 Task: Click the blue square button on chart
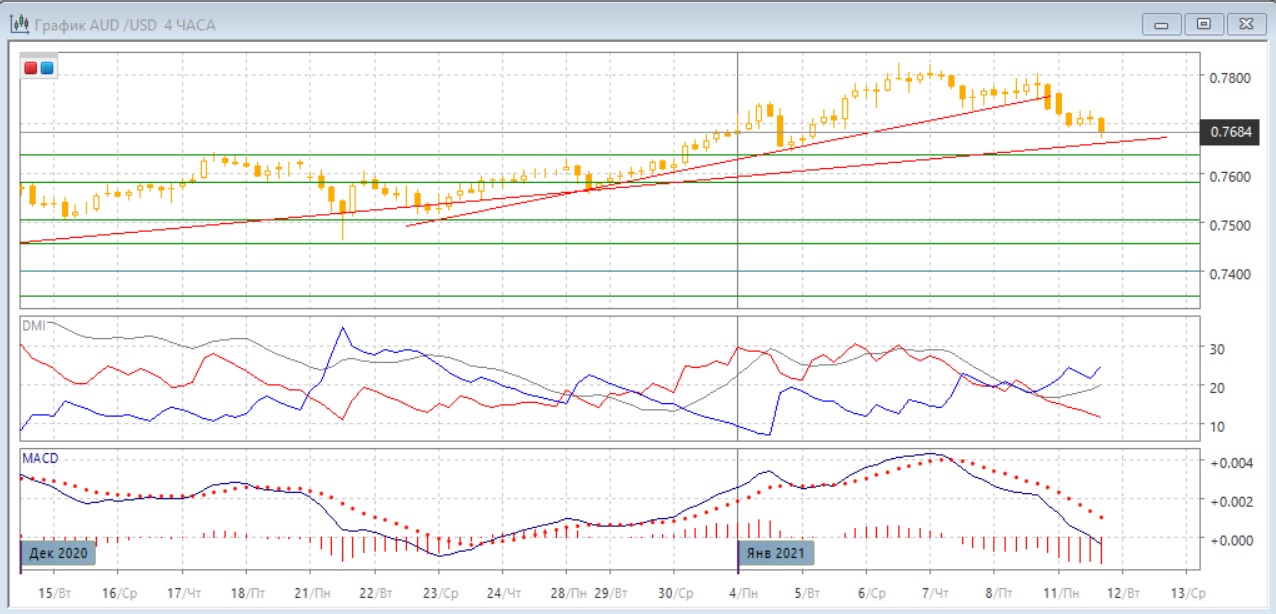pyautogui.click(x=46, y=68)
